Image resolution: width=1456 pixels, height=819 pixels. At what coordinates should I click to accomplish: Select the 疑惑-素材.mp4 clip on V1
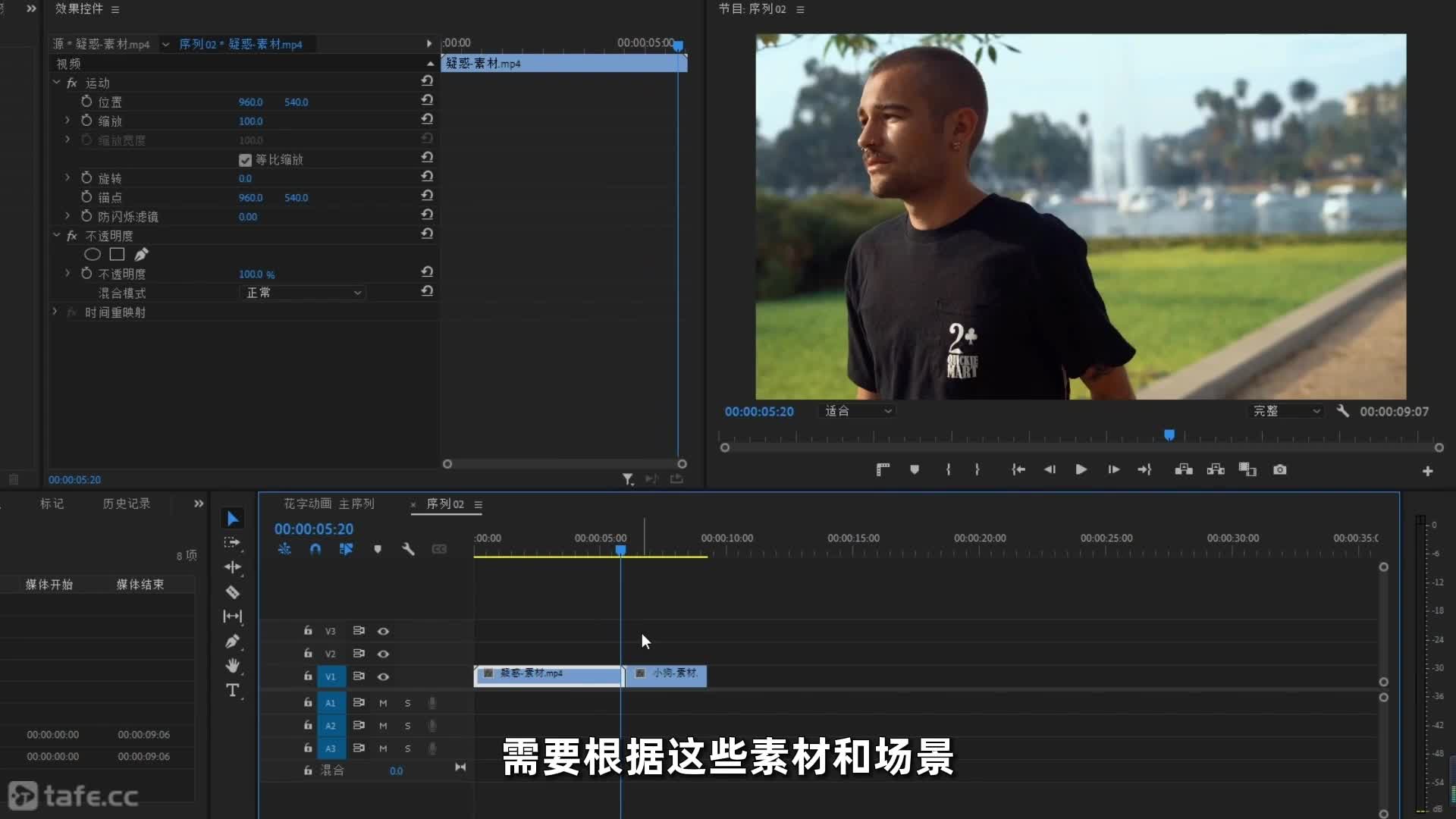click(548, 675)
